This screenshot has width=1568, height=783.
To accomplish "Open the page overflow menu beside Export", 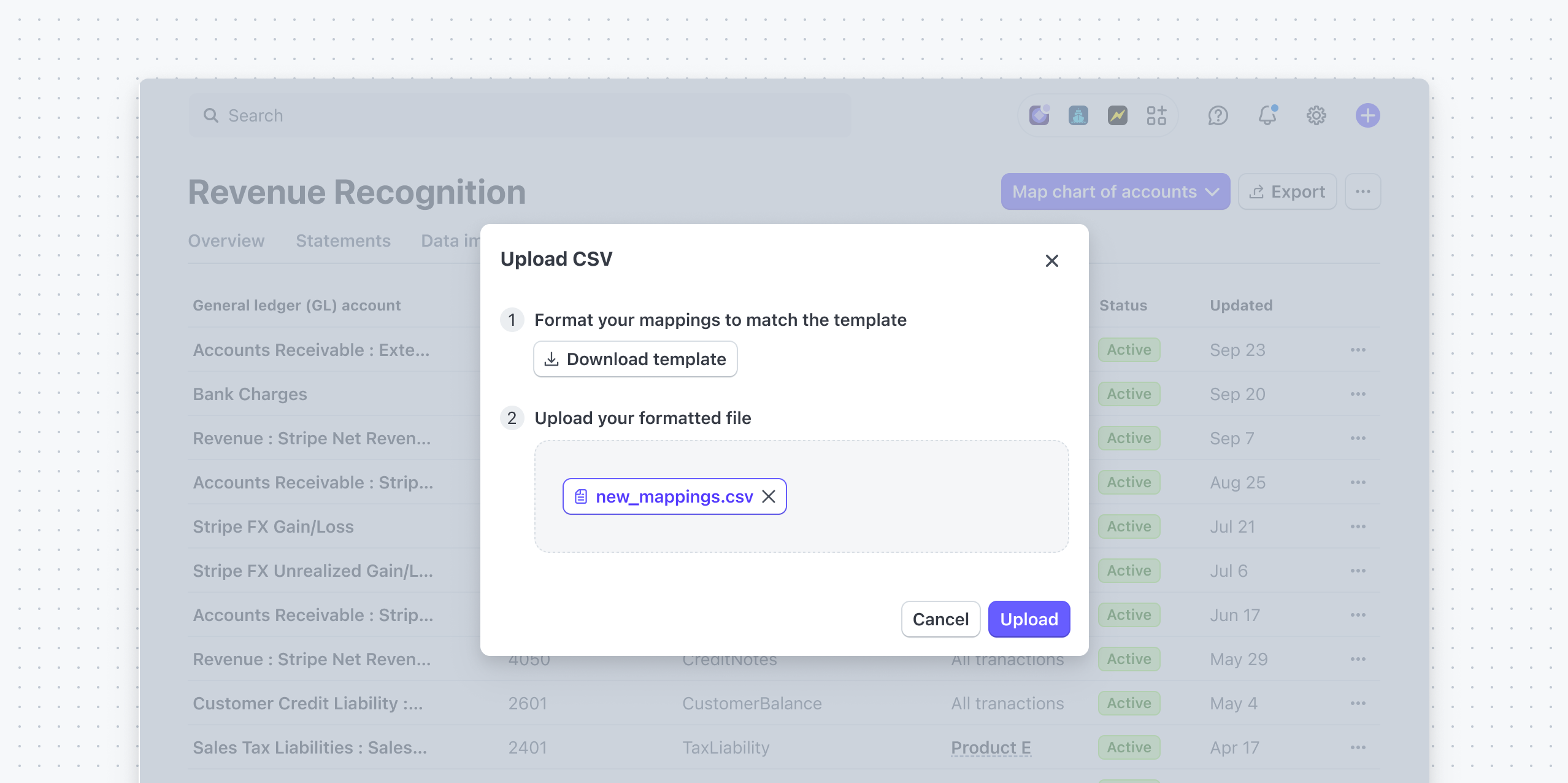I will (x=1363, y=191).
